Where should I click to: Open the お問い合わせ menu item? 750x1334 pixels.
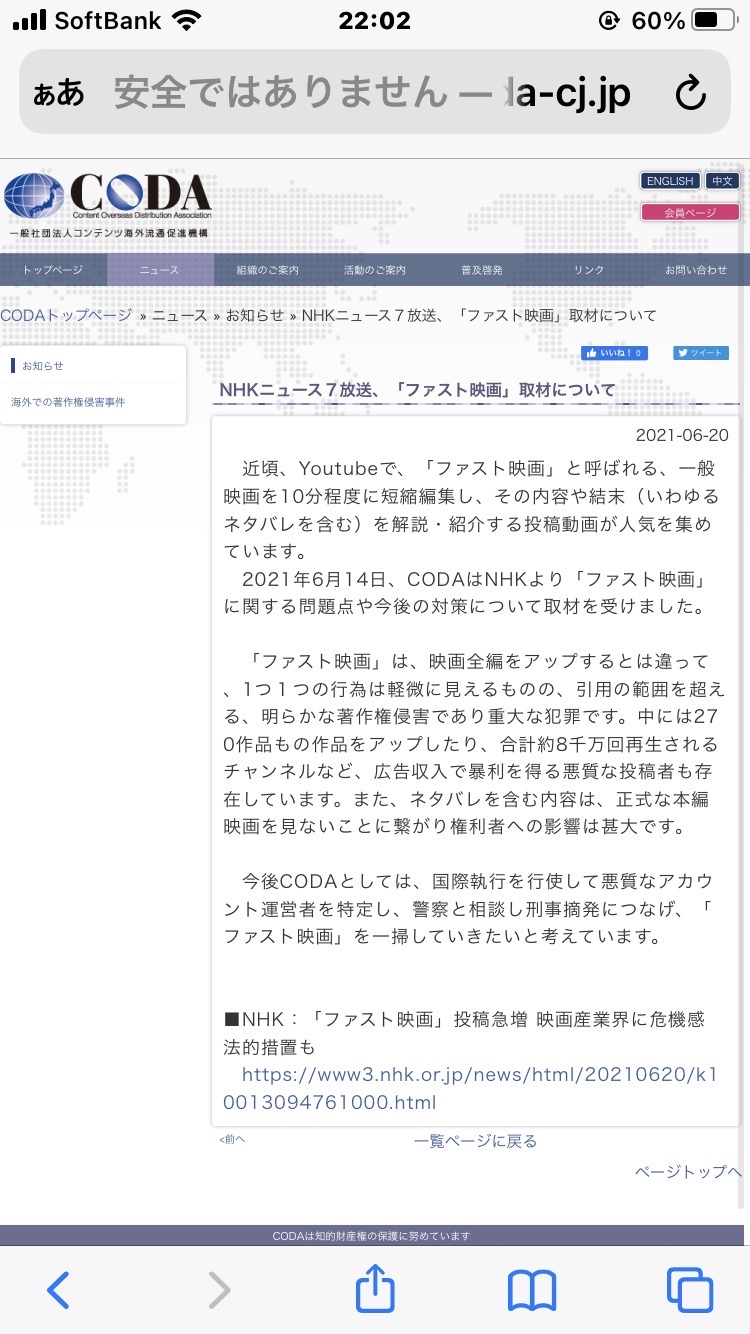pos(697,270)
